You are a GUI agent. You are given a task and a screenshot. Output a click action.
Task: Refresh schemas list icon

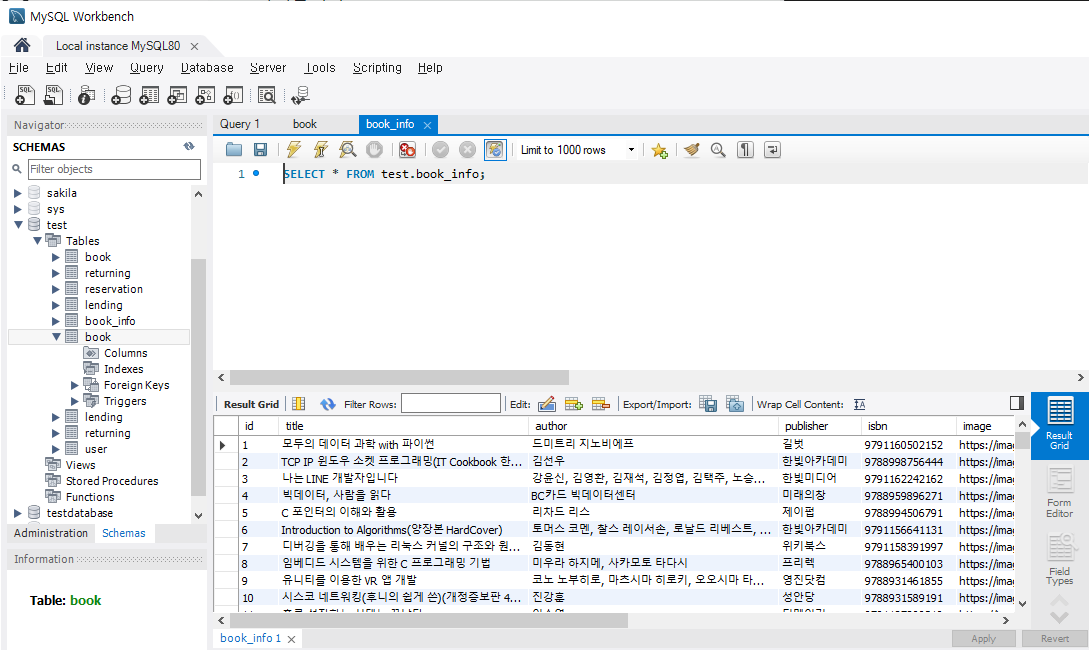click(x=189, y=147)
